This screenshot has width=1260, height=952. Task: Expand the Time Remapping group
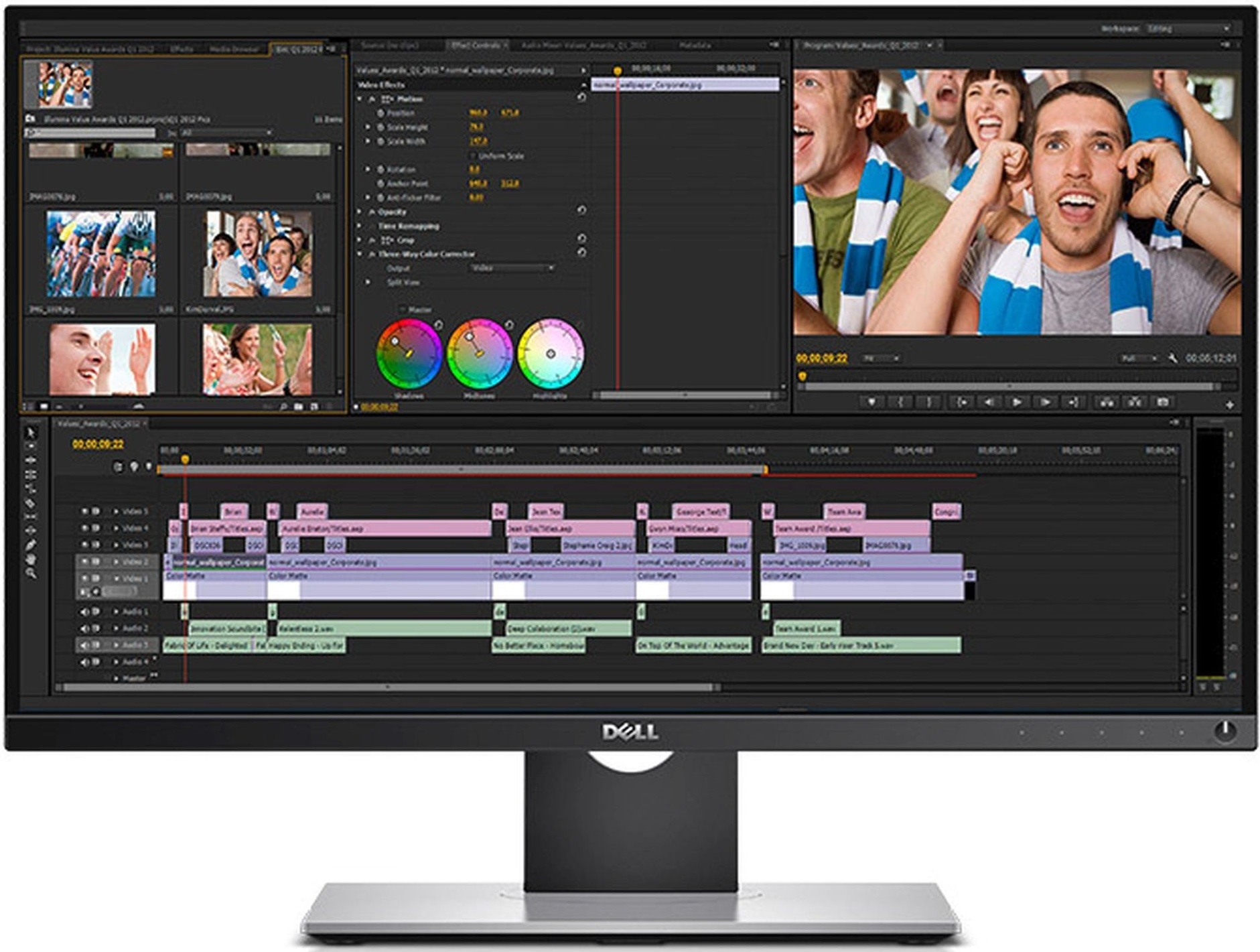coord(360,226)
